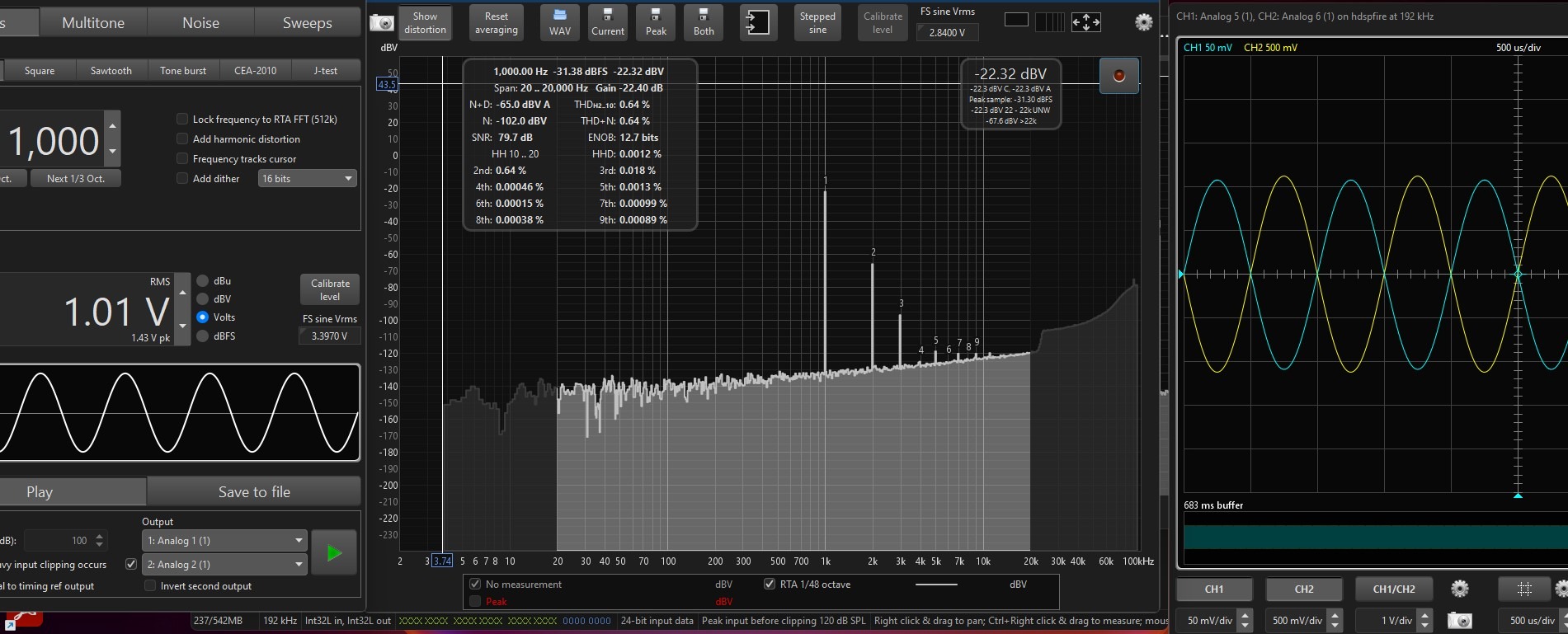Viewport: 1568px width, 634px height.
Task: Switch to Noise generator tab
Action: [200, 22]
